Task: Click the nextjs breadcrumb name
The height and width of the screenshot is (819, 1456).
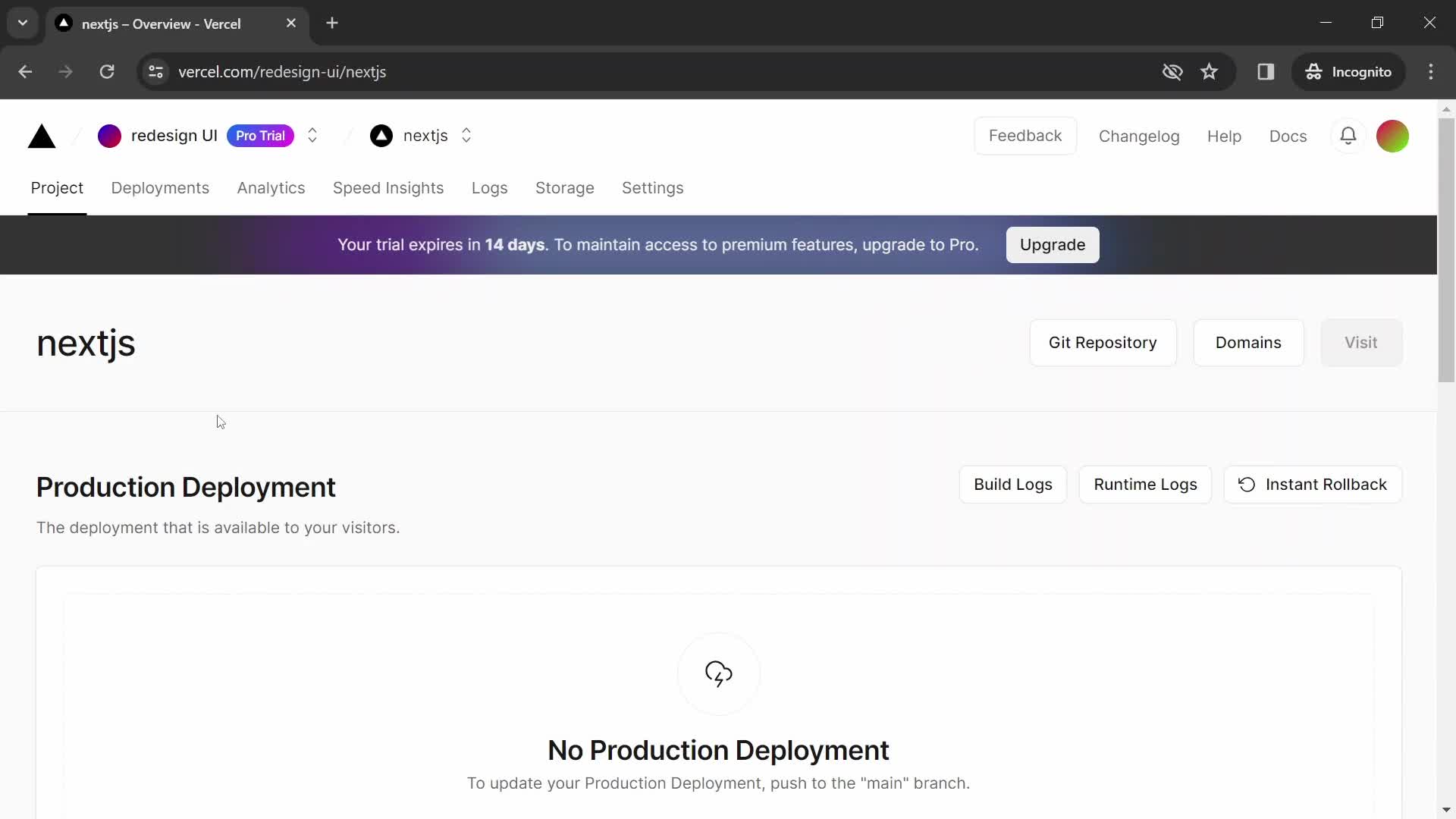Action: pyautogui.click(x=425, y=136)
